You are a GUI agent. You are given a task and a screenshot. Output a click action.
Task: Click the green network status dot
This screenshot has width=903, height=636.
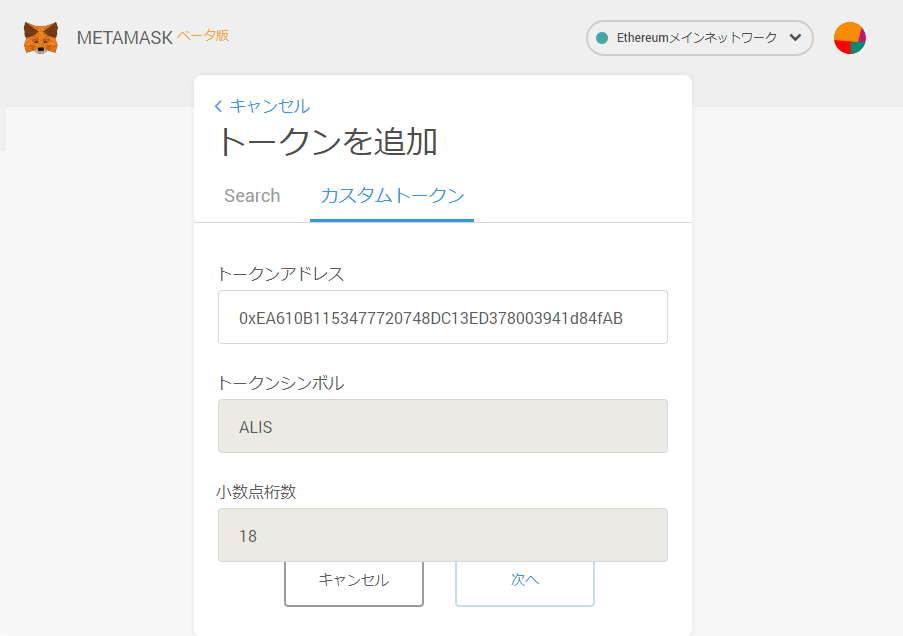602,38
